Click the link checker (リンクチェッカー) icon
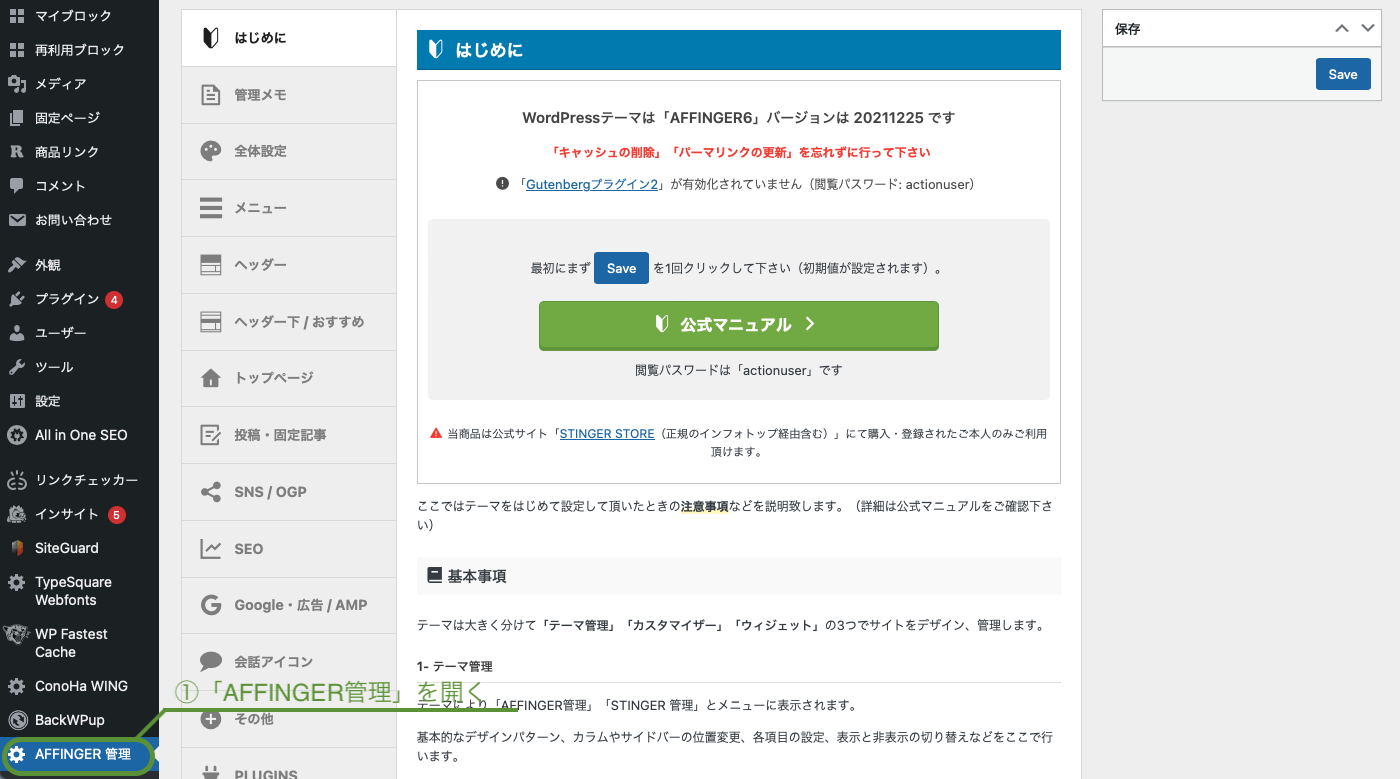The width and height of the screenshot is (1400, 779). click(16, 480)
